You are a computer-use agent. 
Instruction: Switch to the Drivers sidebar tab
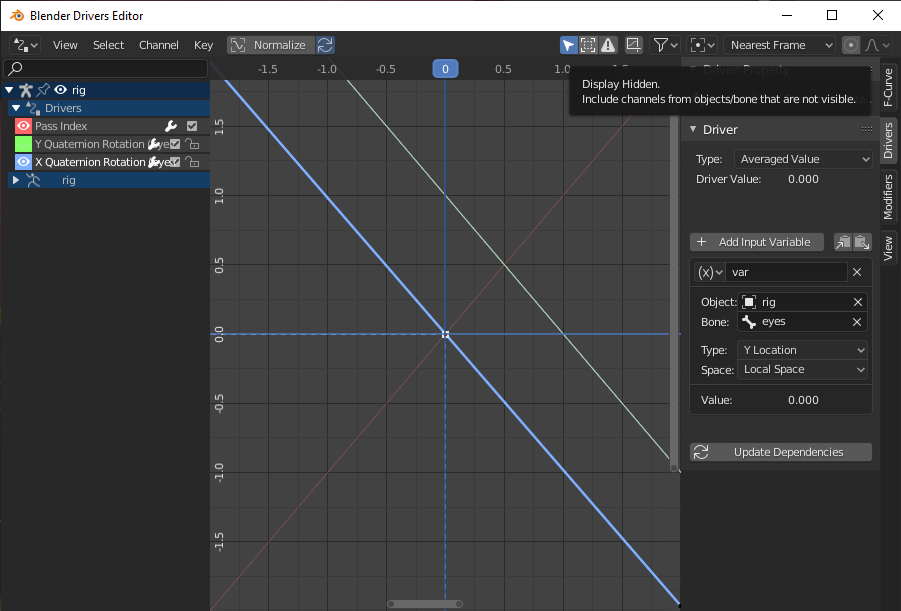[x=888, y=140]
